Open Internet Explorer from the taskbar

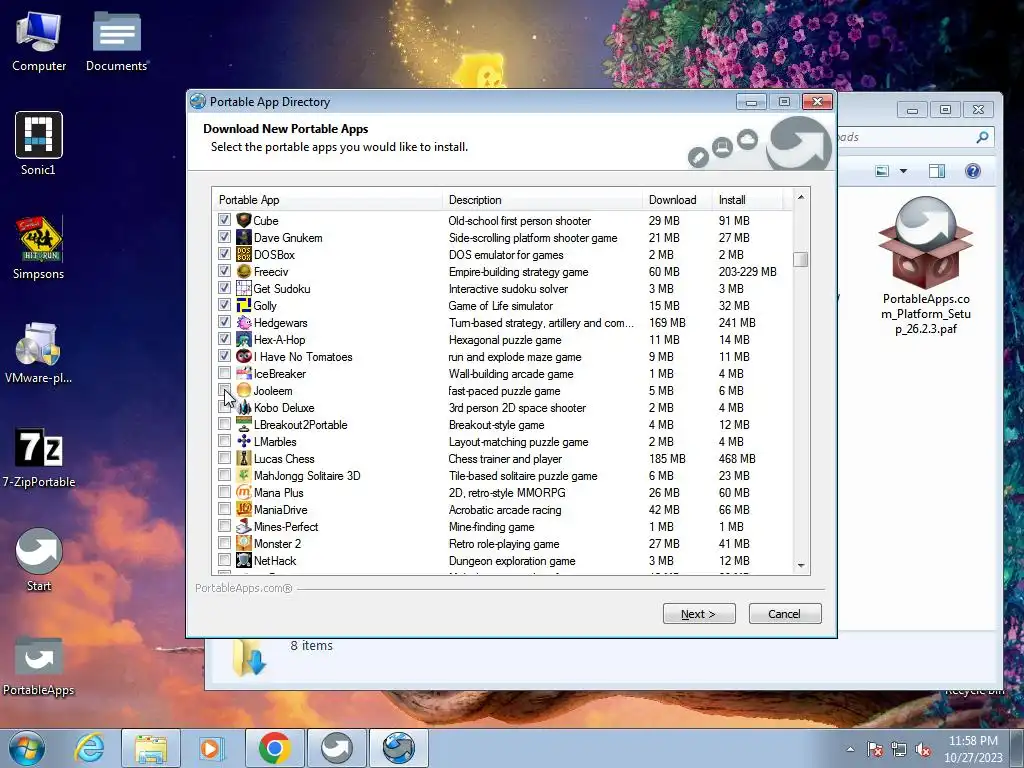(x=89, y=748)
